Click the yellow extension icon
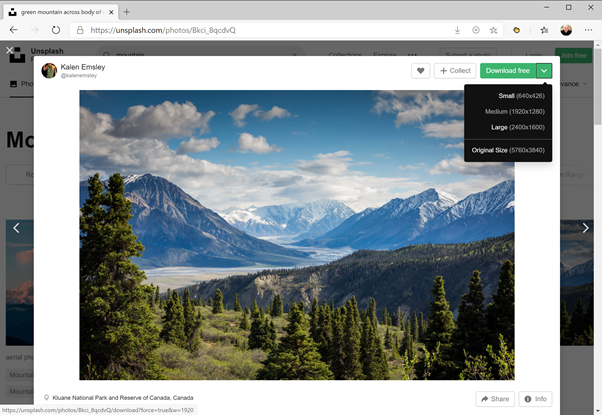602x415 pixels. coord(516,30)
